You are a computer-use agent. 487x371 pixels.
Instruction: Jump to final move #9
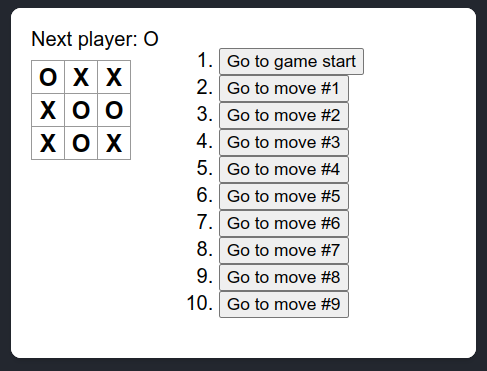click(x=284, y=304)
